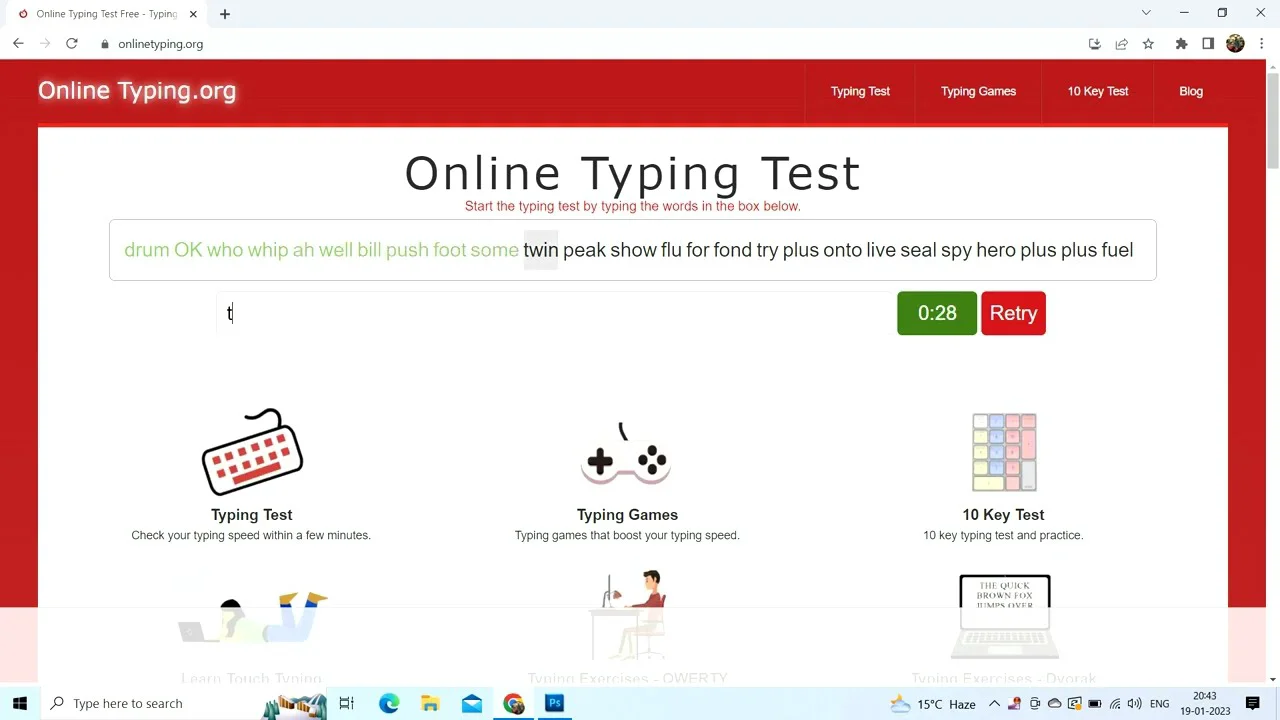This screenshot has width=1280, height=720.
Task: Open the tab search dropdown arrow
Action: click(1146, 13)
